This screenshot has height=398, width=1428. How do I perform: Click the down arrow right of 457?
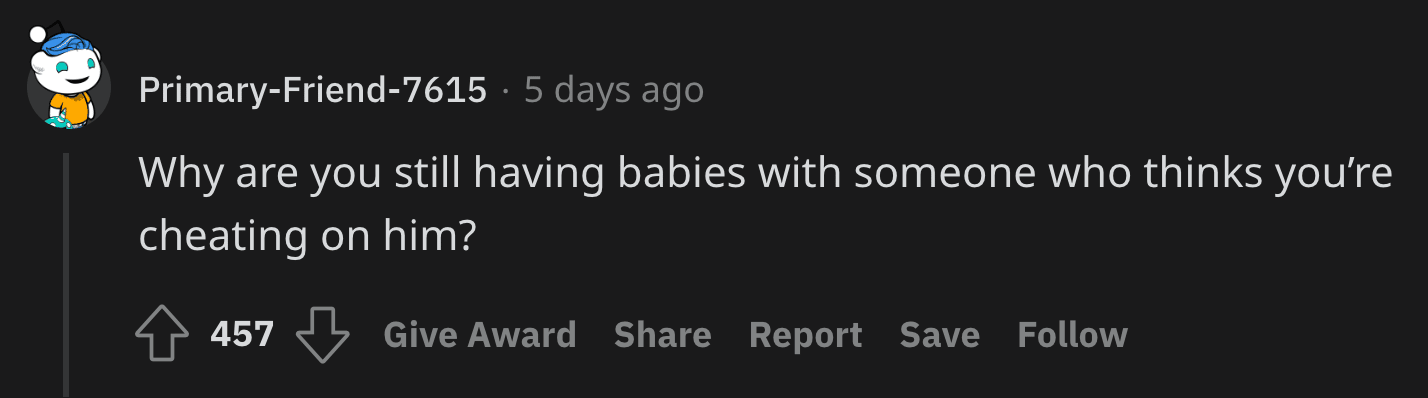(x=323, y=335)
